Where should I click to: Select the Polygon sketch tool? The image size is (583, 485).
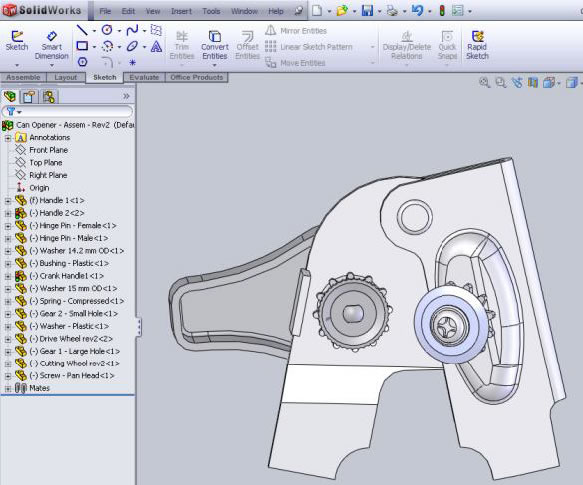click(83, 62)
